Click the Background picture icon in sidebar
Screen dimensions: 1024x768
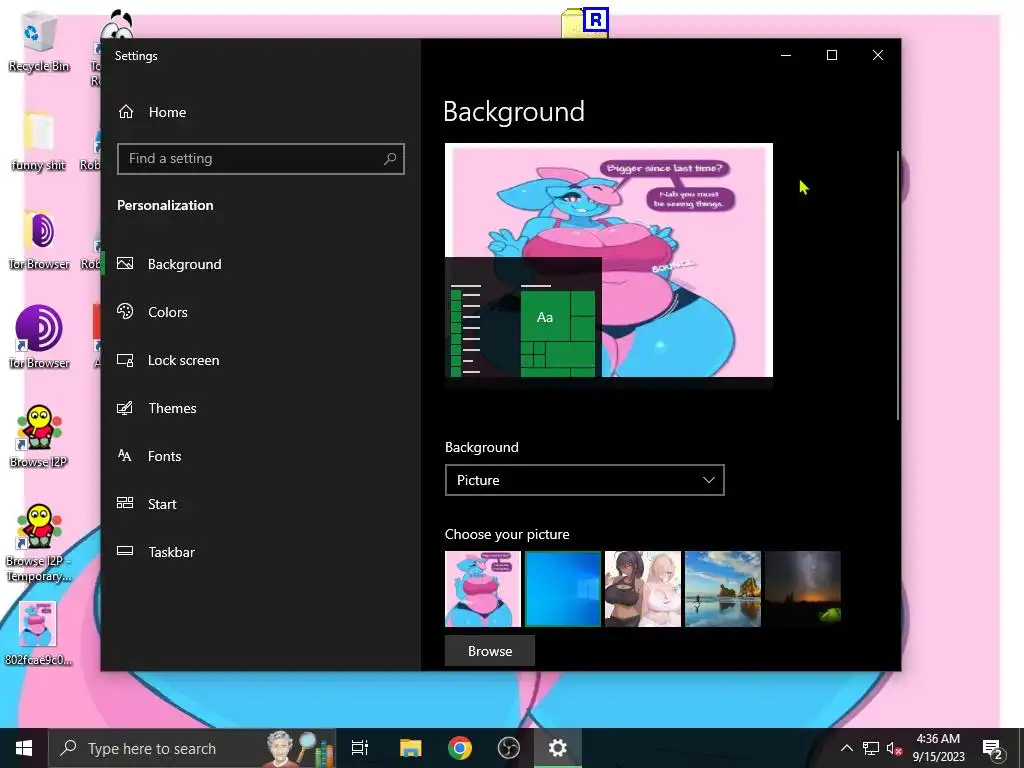(125, 263)
